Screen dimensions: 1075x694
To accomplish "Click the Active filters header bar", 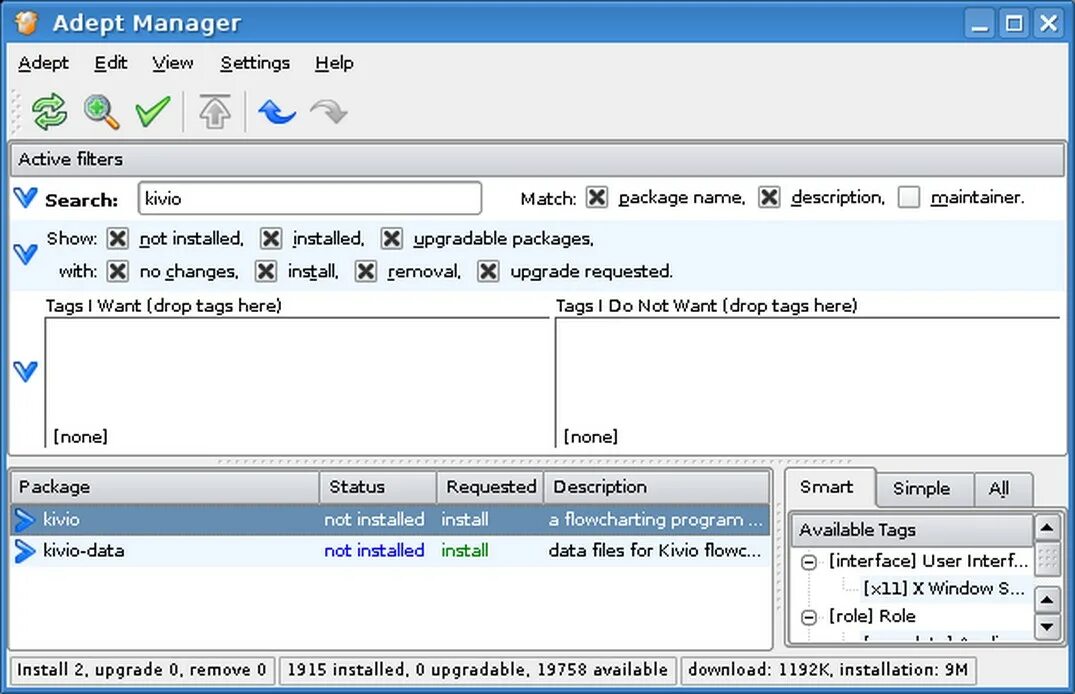I will pos(538,159).
